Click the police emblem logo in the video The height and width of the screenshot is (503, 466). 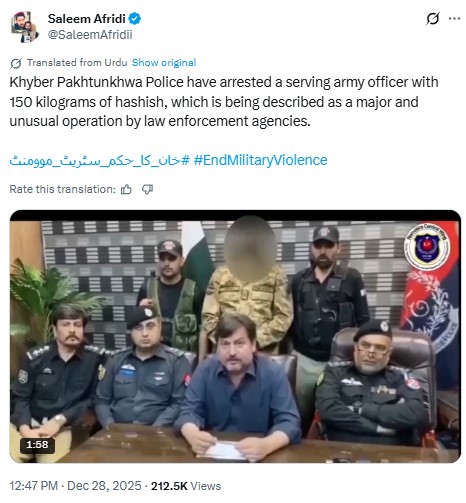[x=427, y=247]
